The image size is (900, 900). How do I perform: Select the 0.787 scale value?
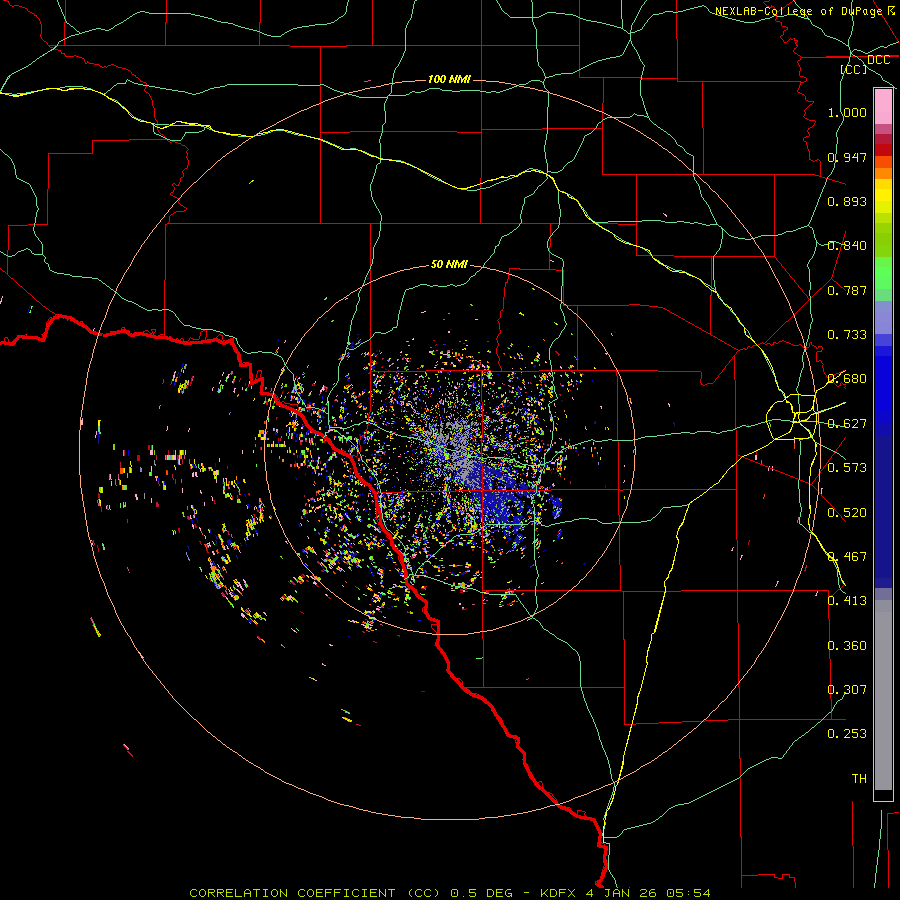847,290
